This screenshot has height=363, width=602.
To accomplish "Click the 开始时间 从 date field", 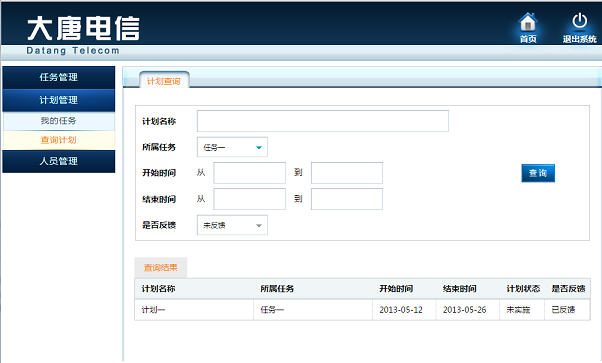I will 250,173.
